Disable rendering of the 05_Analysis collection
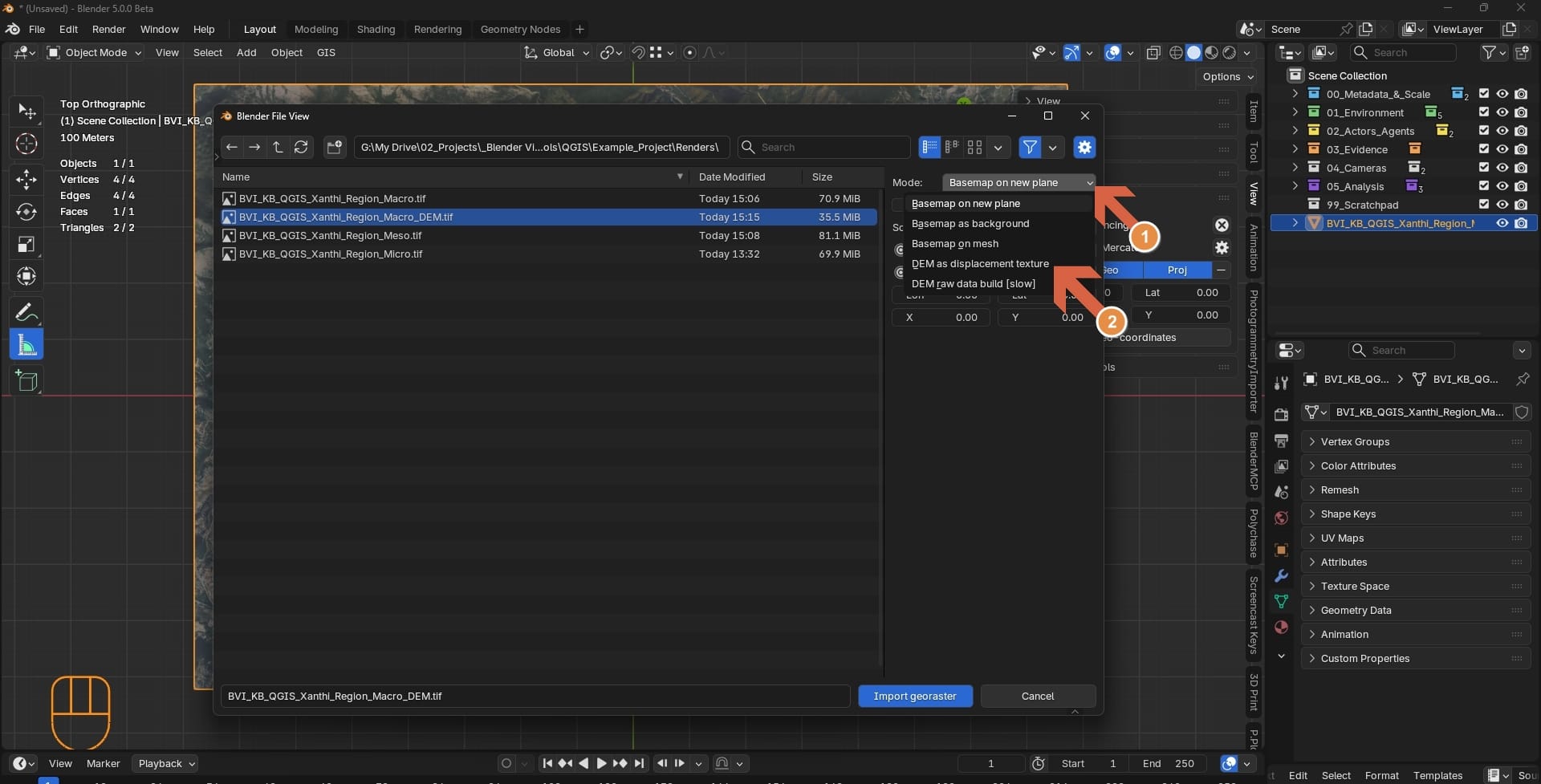Viewport: 1541px width, 784px height. pyautogui.click(x=1521, y=186)
